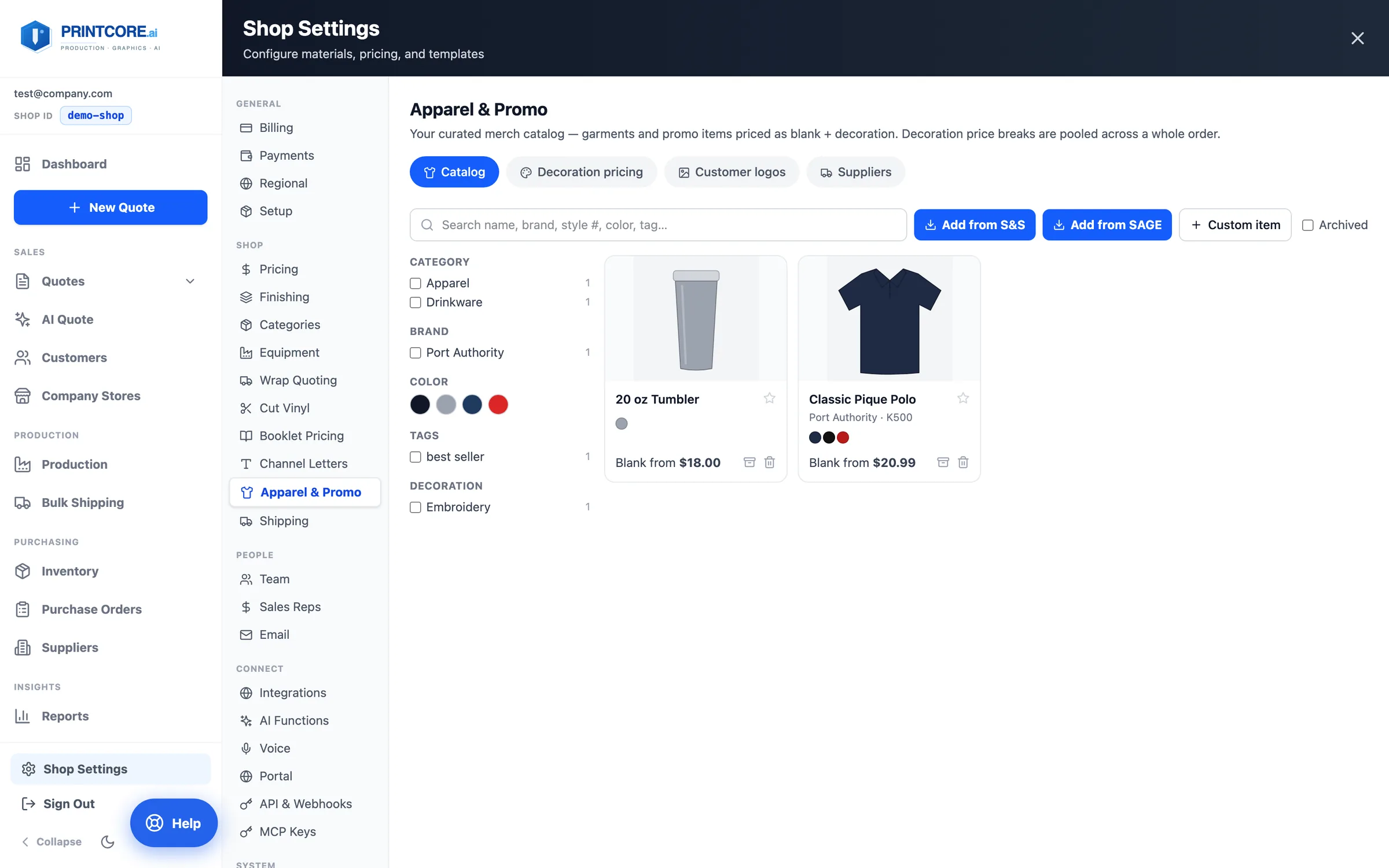
Task: Switch to Customer logos tab
Action: 732,172
